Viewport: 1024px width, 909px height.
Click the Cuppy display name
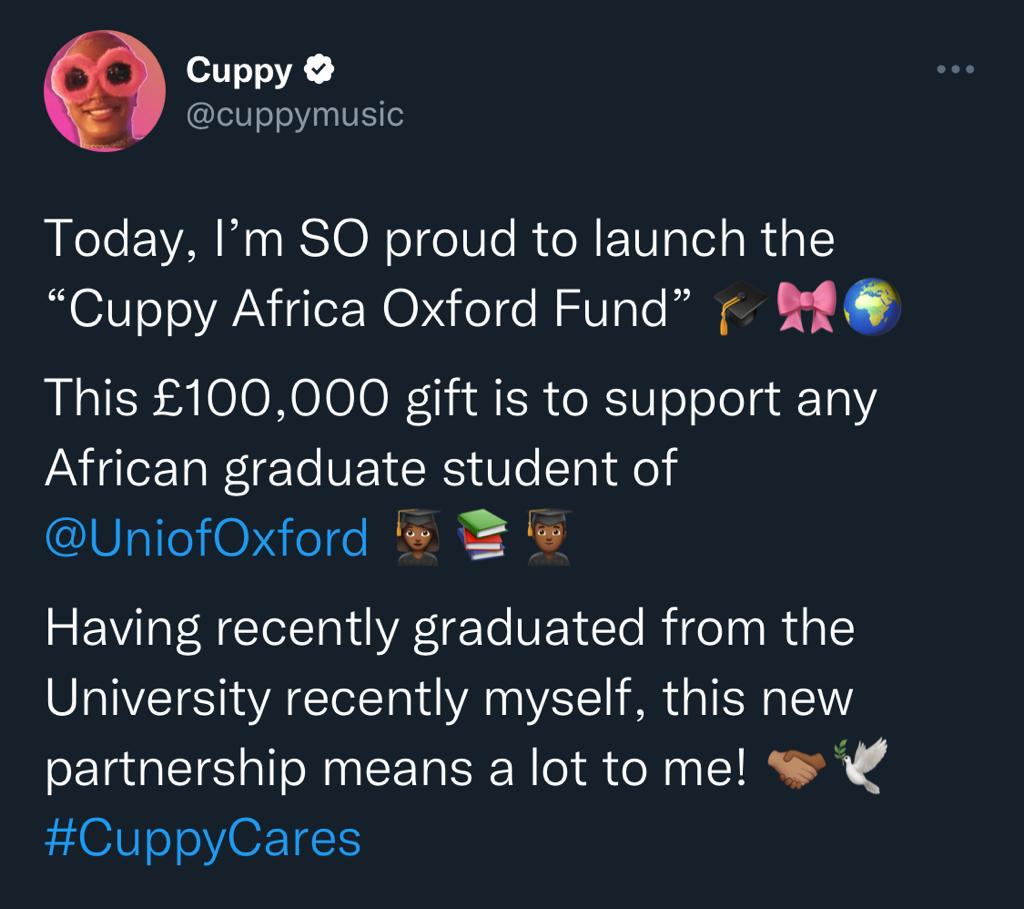pos(239,71)
